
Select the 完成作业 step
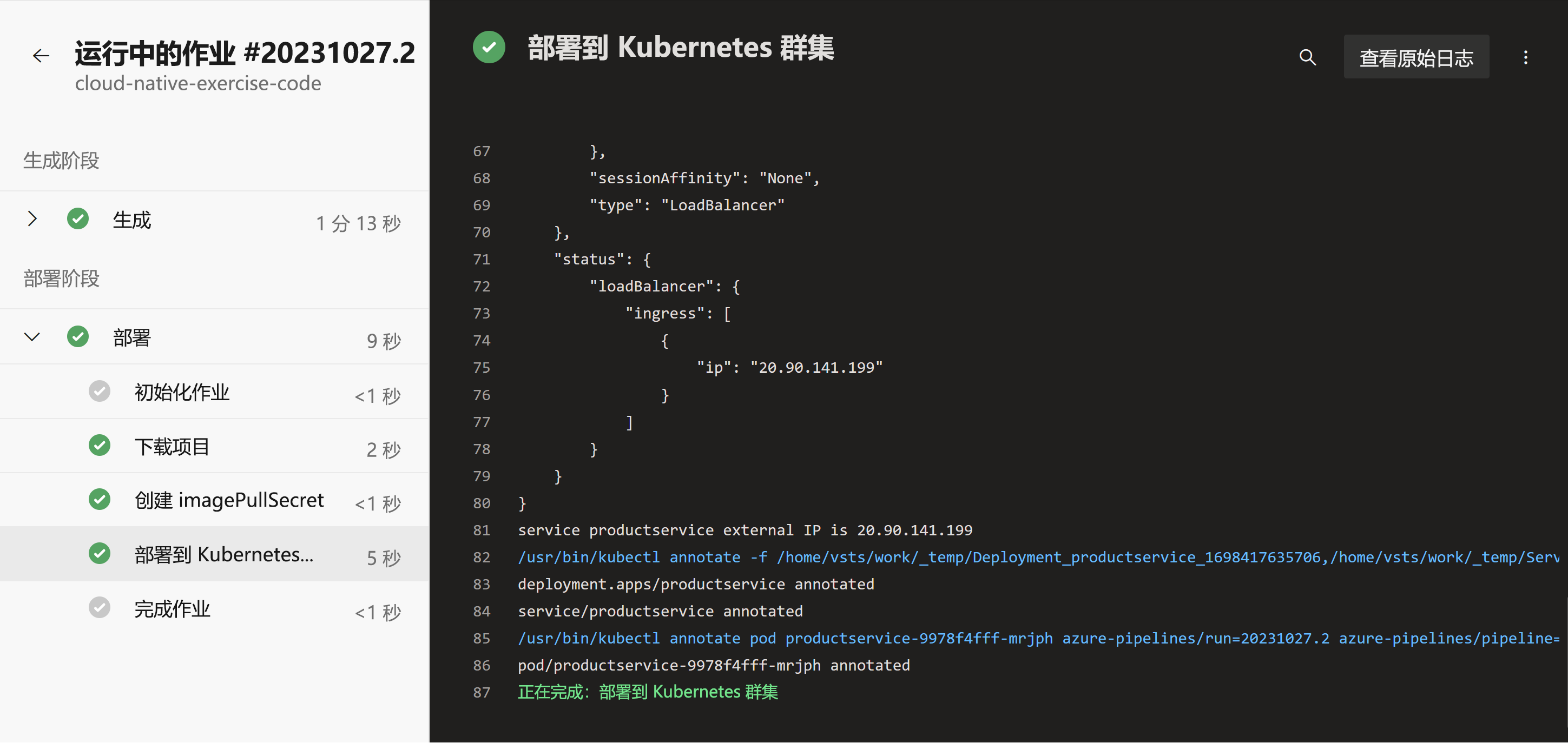click(x=172, y=609)
